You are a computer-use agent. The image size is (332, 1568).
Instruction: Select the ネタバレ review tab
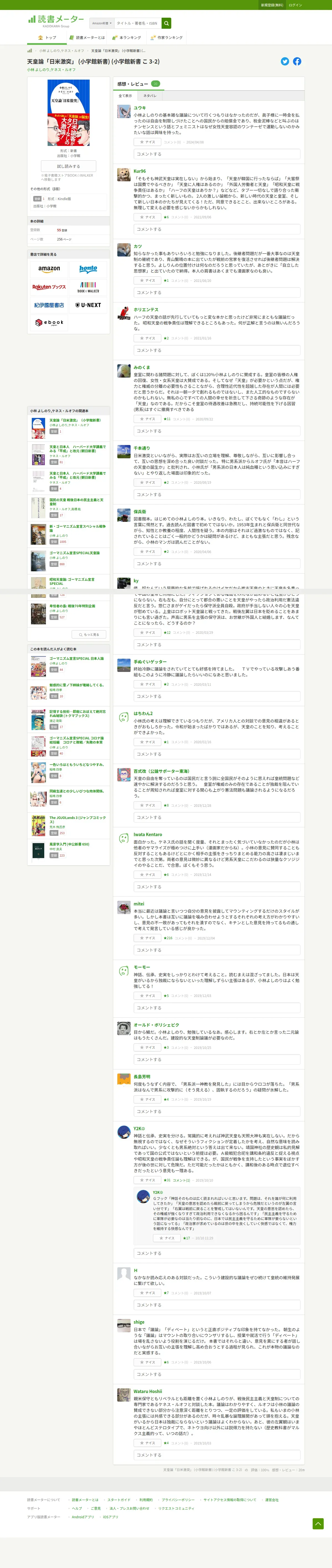(150, 96)
